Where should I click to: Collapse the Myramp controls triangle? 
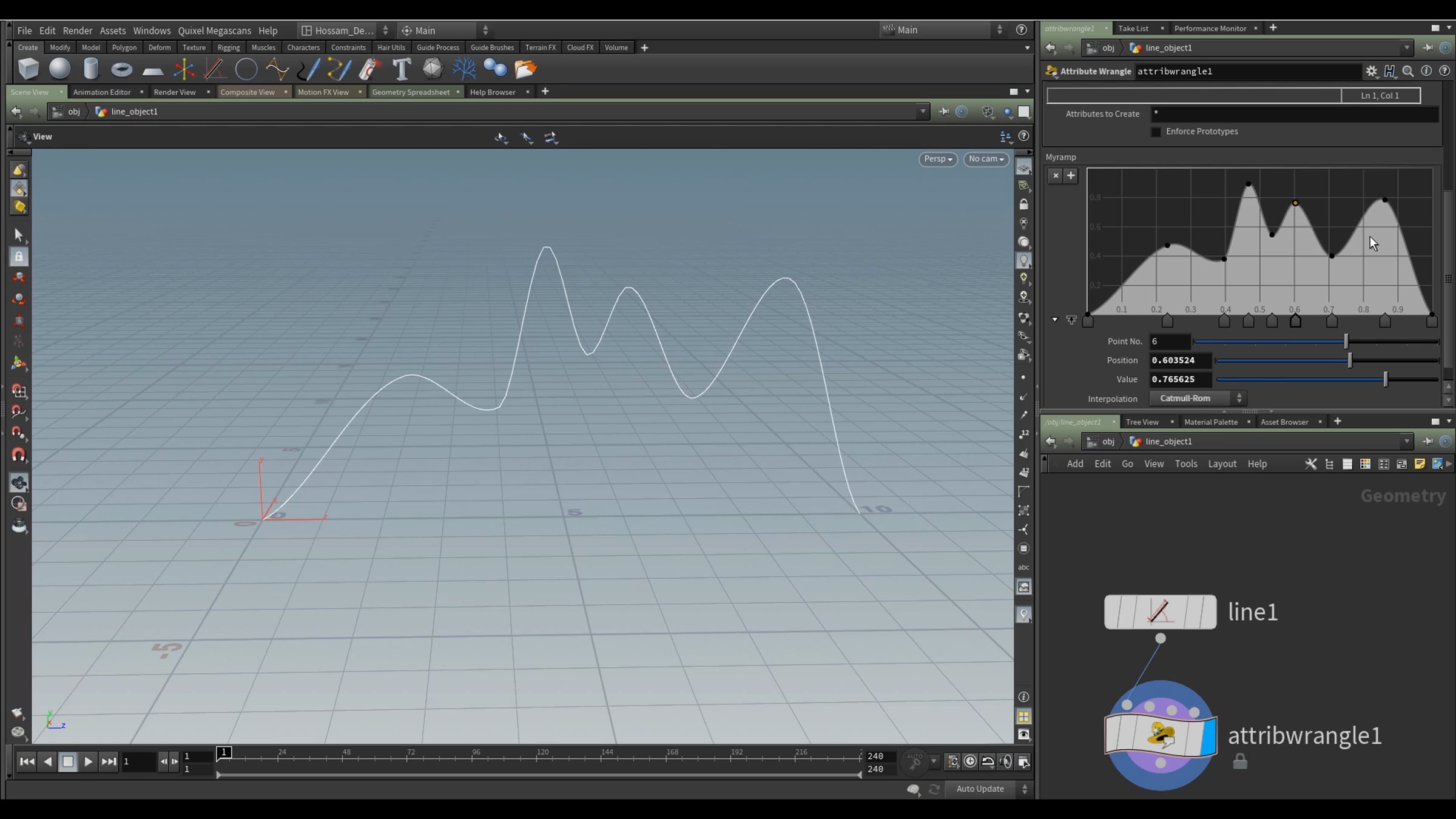pos(1055,320)
